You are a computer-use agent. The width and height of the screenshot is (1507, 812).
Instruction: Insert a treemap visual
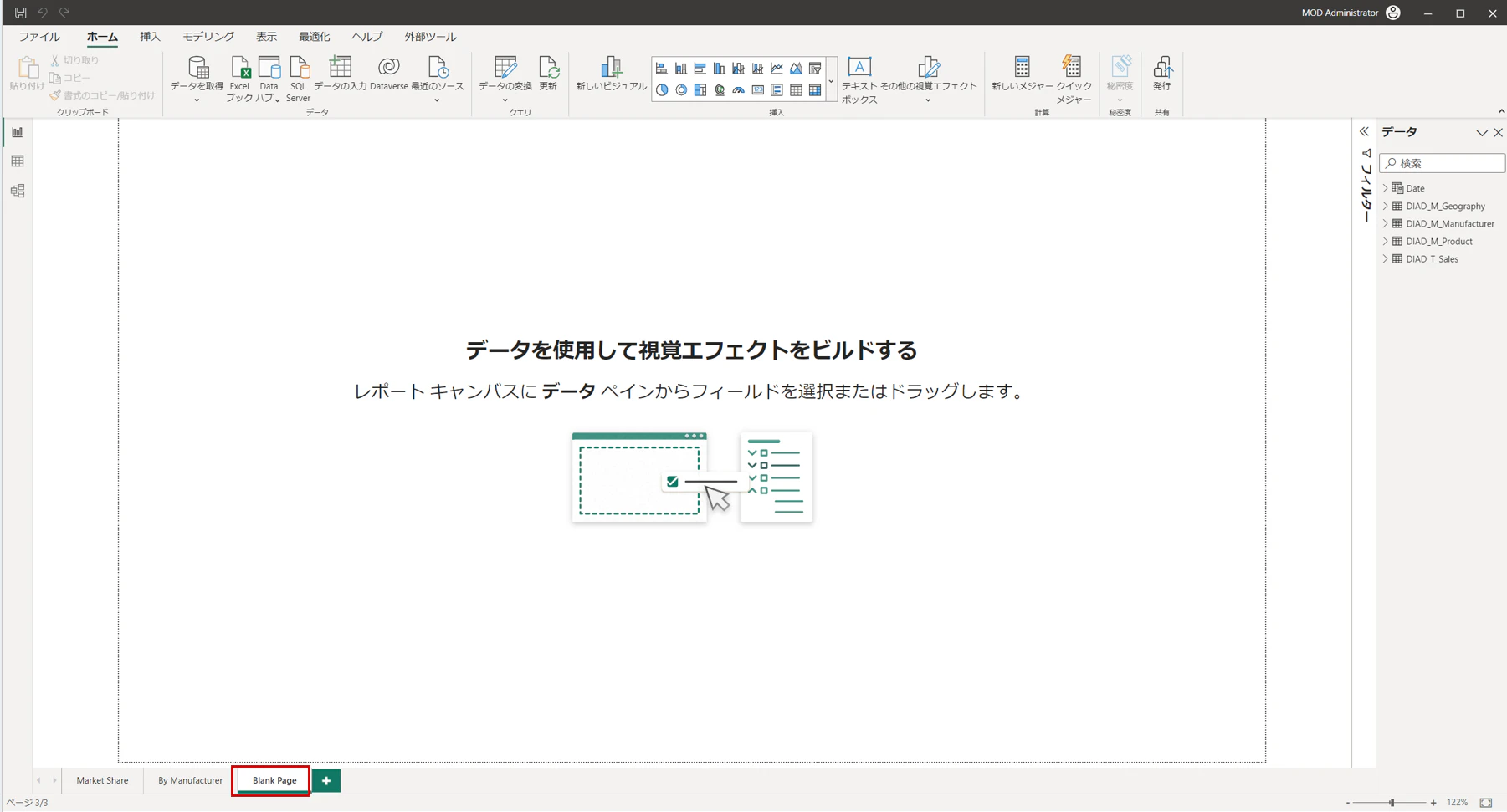[700, 89]
